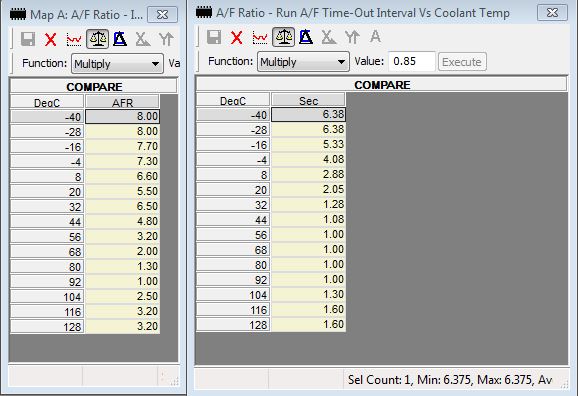Click the Y axis icon in Run A/F Time-Out window

coord(352,37)
